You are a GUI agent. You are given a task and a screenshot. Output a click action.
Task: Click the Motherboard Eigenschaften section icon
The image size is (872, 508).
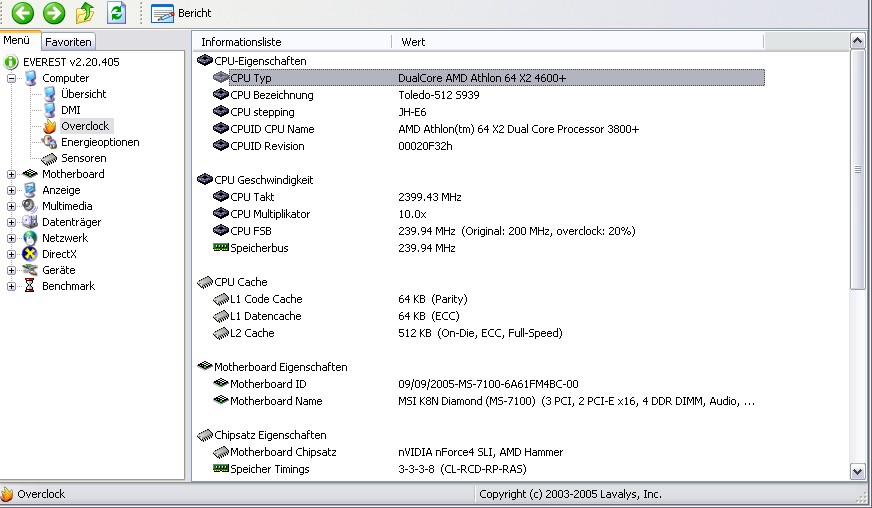[205, 366]
